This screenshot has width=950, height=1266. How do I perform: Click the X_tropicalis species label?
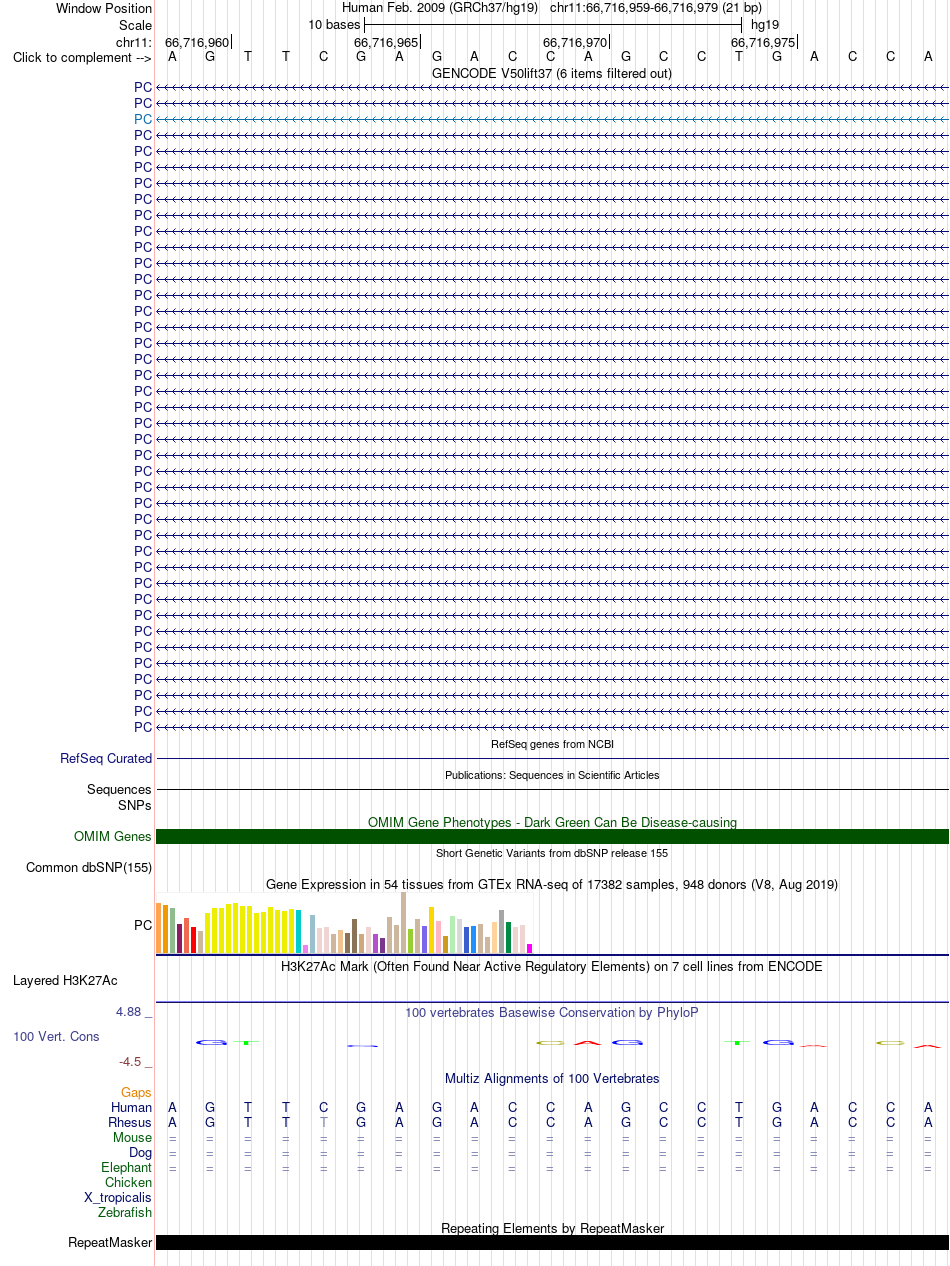[x=118, y=1197]
